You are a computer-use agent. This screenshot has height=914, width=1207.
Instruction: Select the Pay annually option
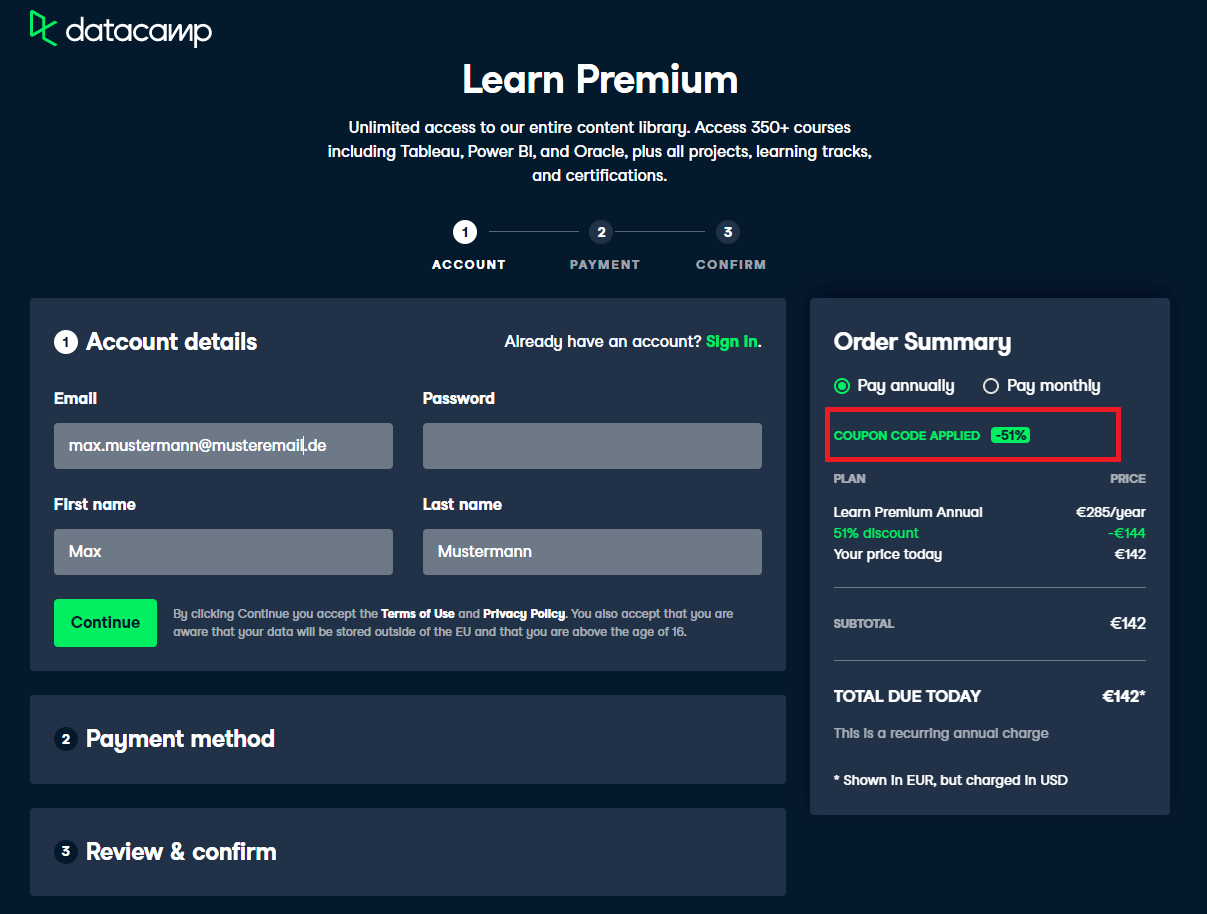pyautogui.click(x=894, y=386)
